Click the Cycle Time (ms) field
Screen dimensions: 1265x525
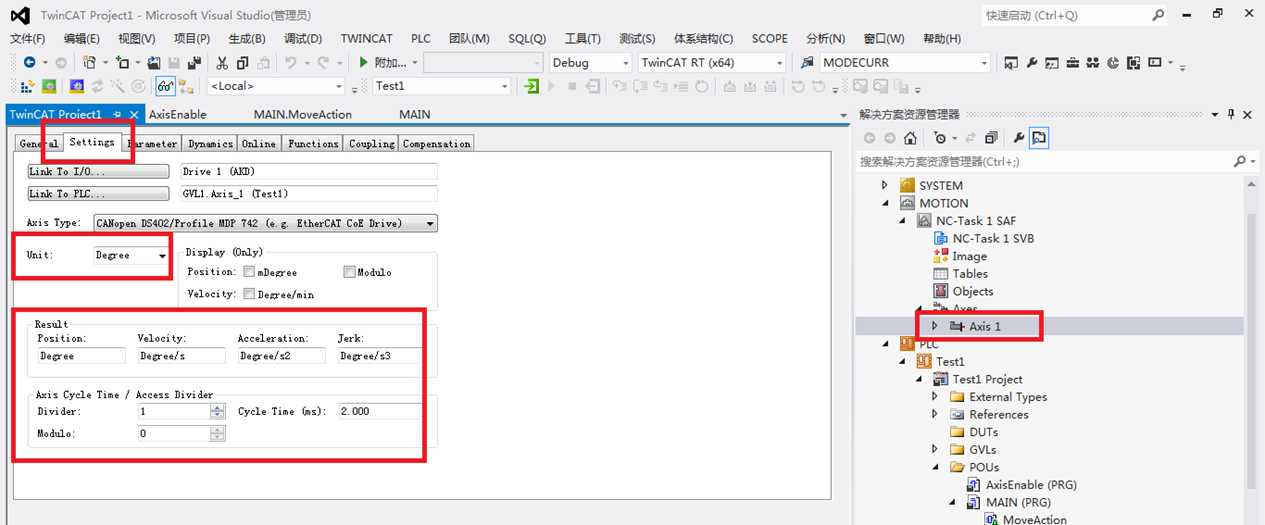379,411
